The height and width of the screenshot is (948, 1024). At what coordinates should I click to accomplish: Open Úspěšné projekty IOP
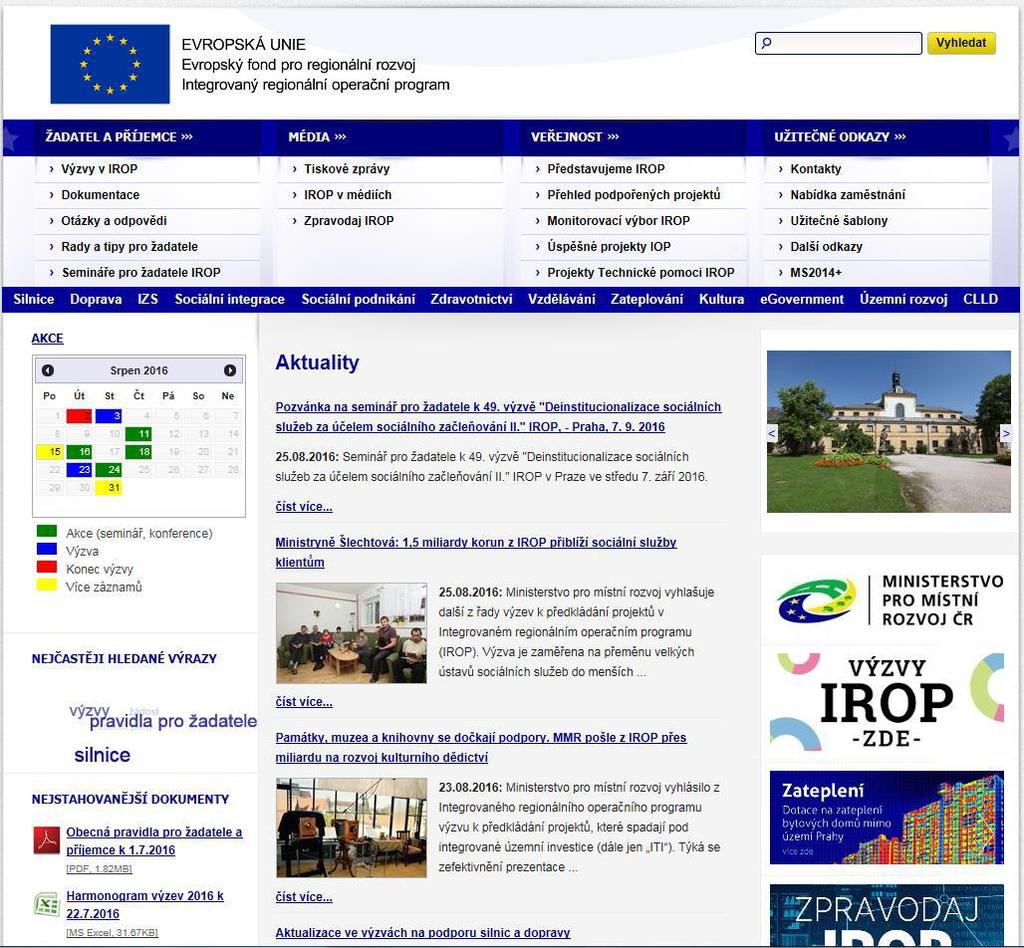point(609,247)
